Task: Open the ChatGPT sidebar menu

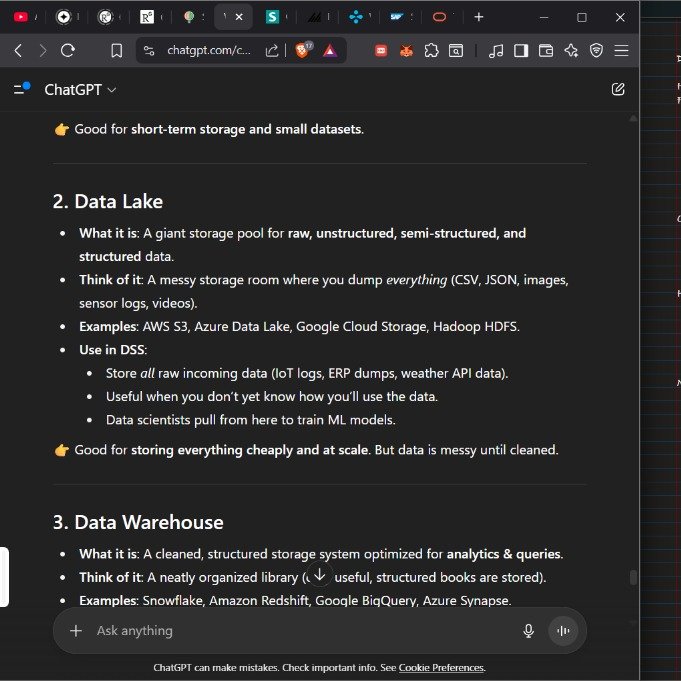Action: tap(21, 89)
